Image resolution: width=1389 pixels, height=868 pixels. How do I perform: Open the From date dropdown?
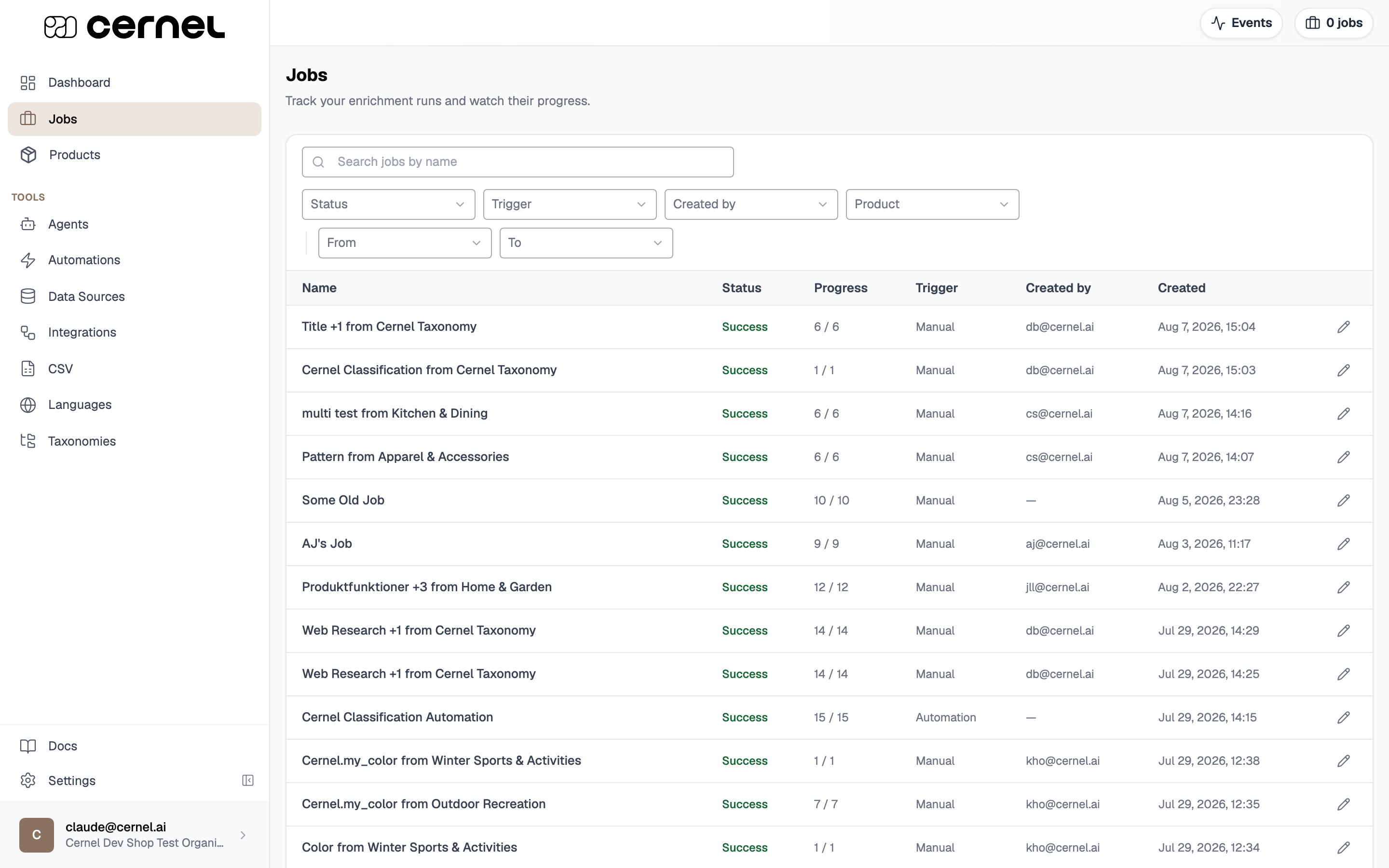pos(405,243)
